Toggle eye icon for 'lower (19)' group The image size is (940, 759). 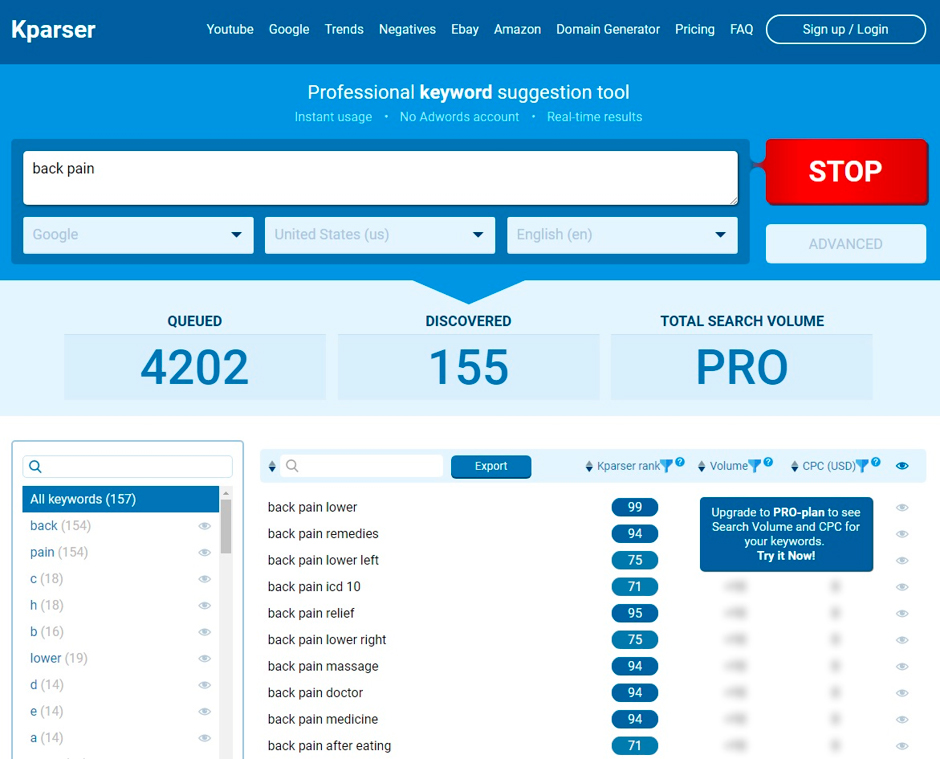pos(204,658)
